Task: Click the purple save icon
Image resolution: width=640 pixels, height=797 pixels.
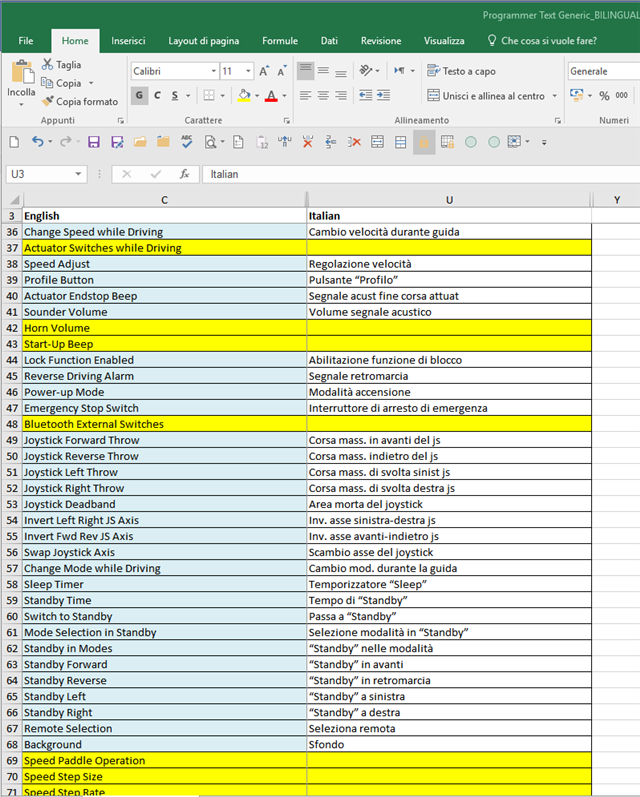Action: (x=94, y=142)
